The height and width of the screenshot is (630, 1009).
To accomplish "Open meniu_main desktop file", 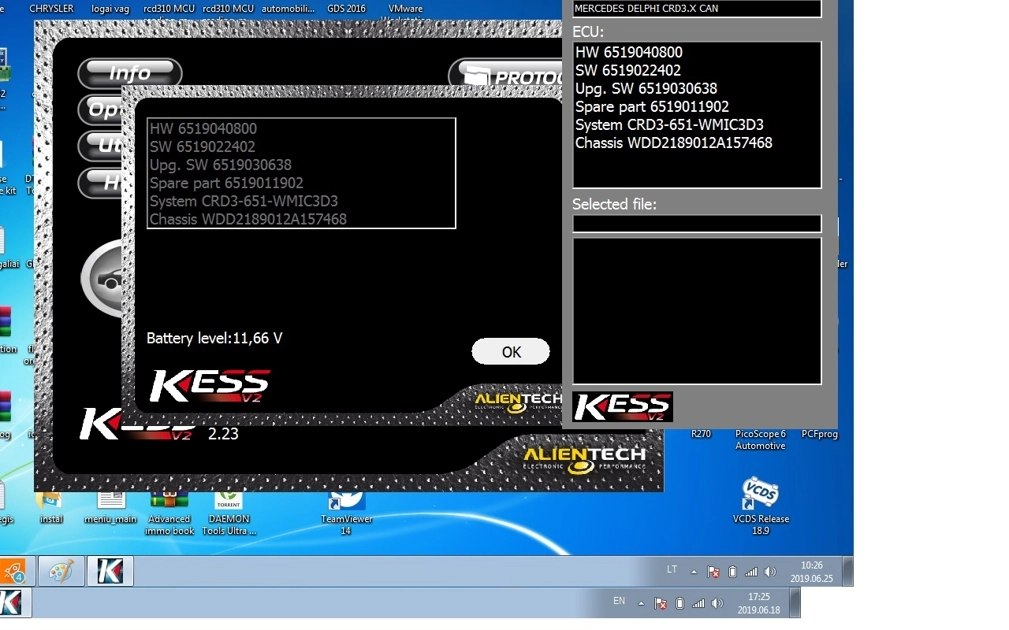I will pyautogui.click(x=111, y=508).
